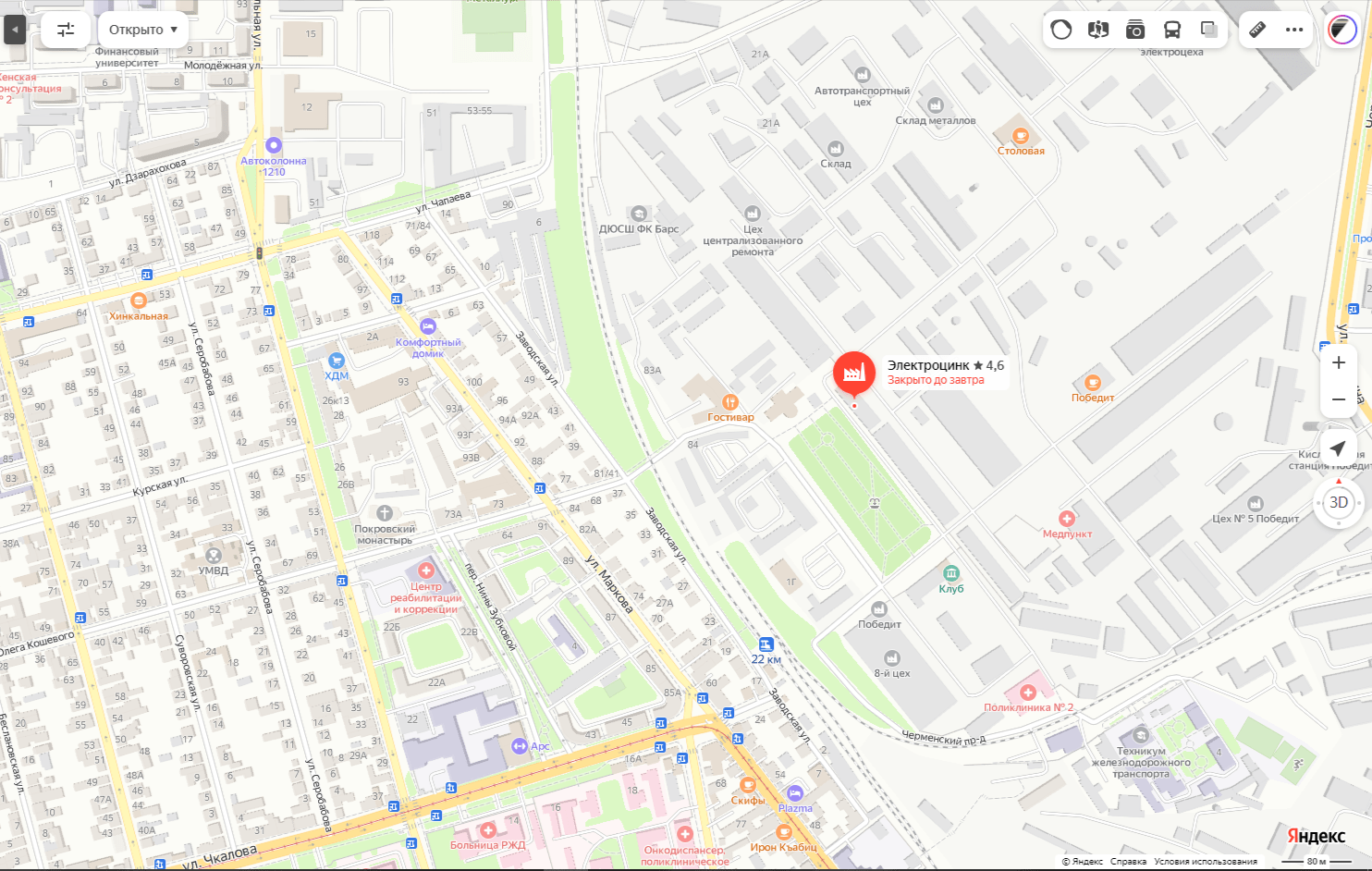This screenshot has height=871, width=1372.
Task: Show the photos layer via camera icon
Action: [x=1135, y=30]
